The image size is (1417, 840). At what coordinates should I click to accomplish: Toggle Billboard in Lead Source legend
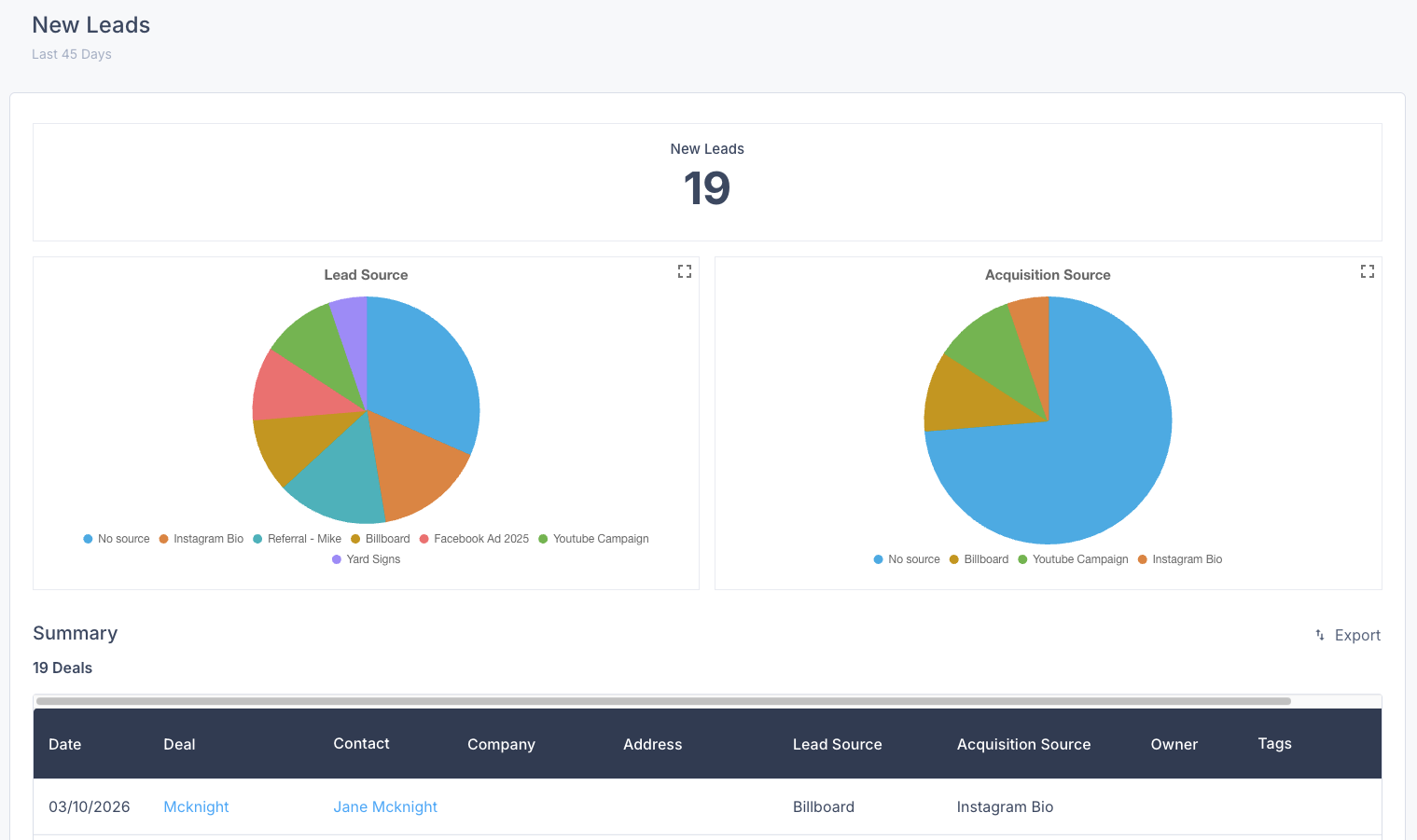point(381,539)
